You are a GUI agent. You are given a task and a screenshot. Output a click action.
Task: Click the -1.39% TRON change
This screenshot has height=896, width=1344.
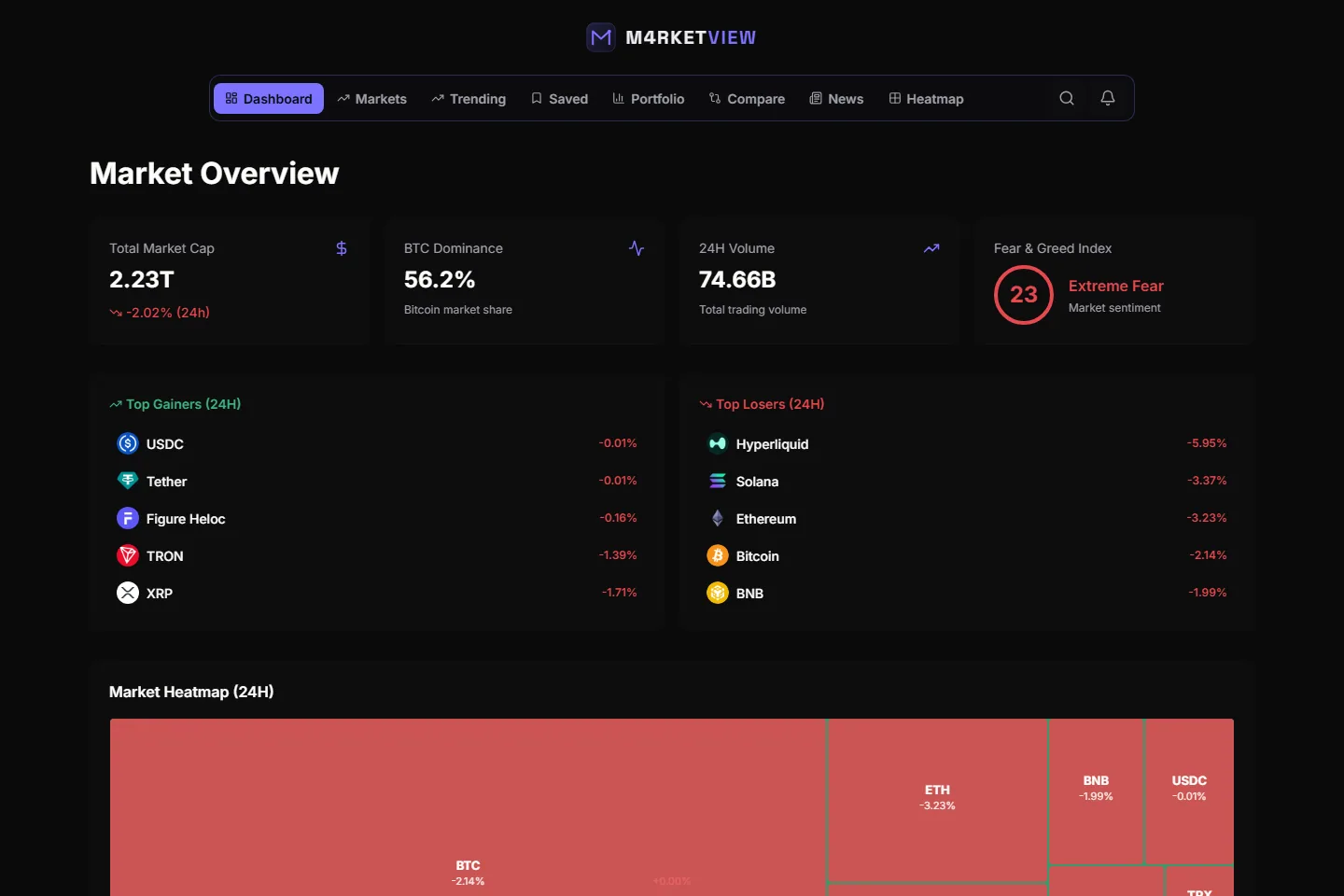618,555
